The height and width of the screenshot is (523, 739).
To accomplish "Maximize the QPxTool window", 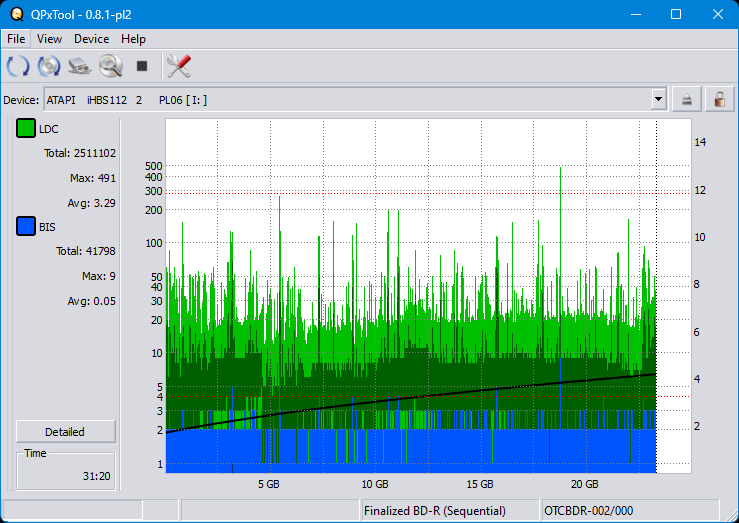I will [676, 14].
